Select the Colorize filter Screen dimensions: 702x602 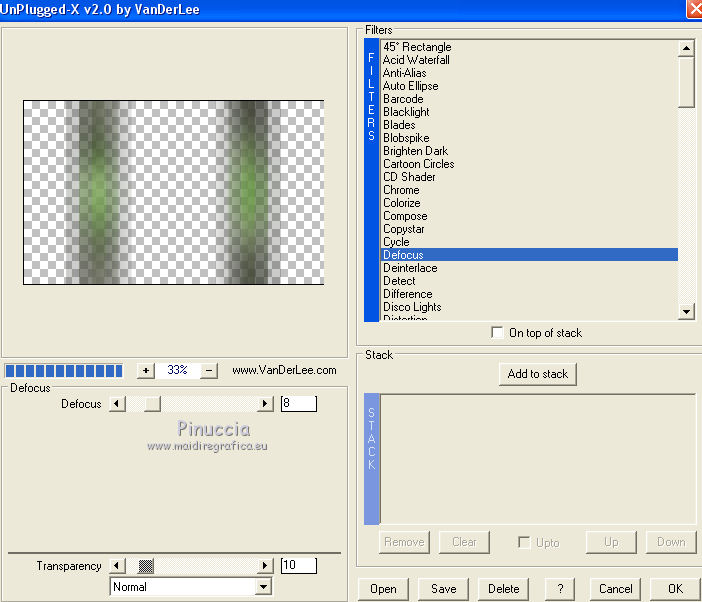point(529,203)
